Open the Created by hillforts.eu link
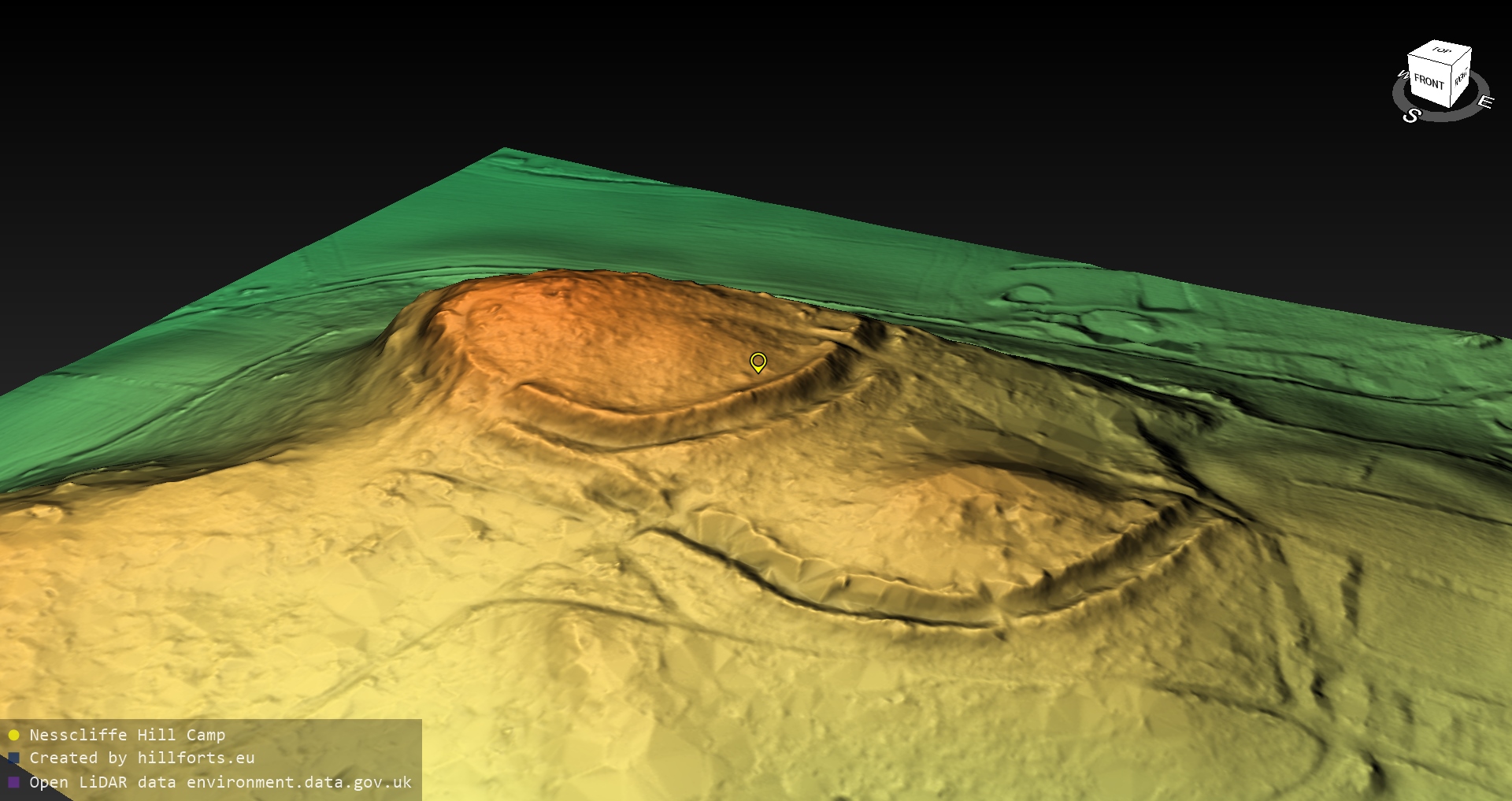This screenshot has width=1512, height=801. point(142,758)
